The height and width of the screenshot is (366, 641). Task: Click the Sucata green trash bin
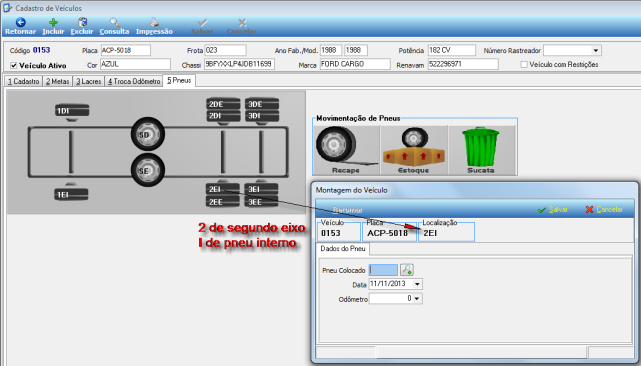(481, 150)
